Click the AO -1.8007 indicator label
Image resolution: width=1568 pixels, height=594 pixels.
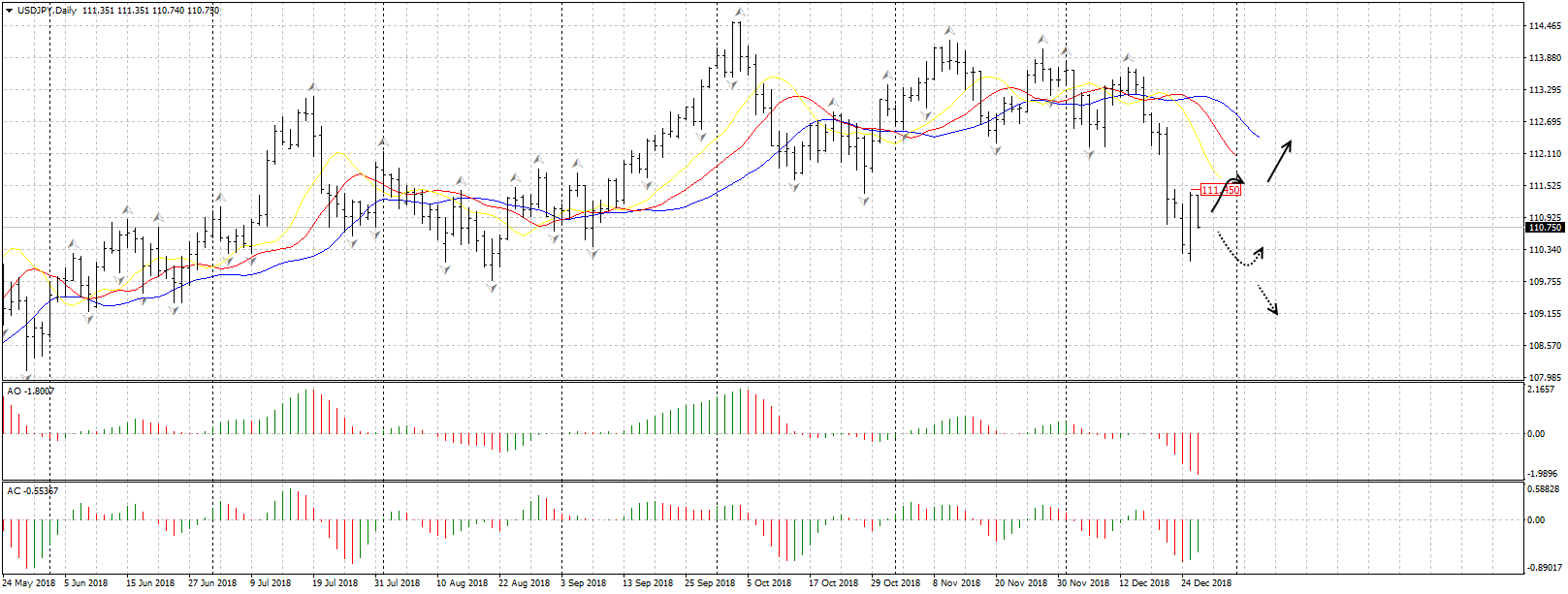pyautogui.click(x=31, y=391)
